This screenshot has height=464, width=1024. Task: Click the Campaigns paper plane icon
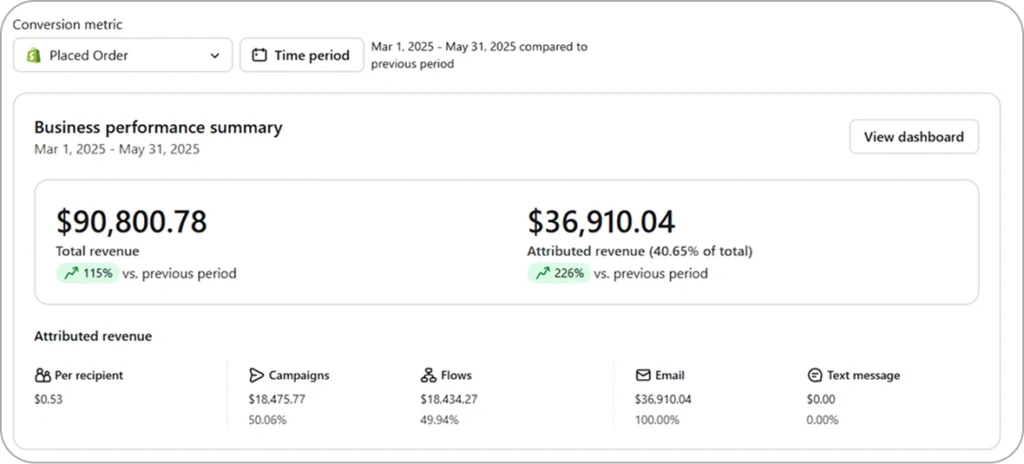(x=256, y=376)
